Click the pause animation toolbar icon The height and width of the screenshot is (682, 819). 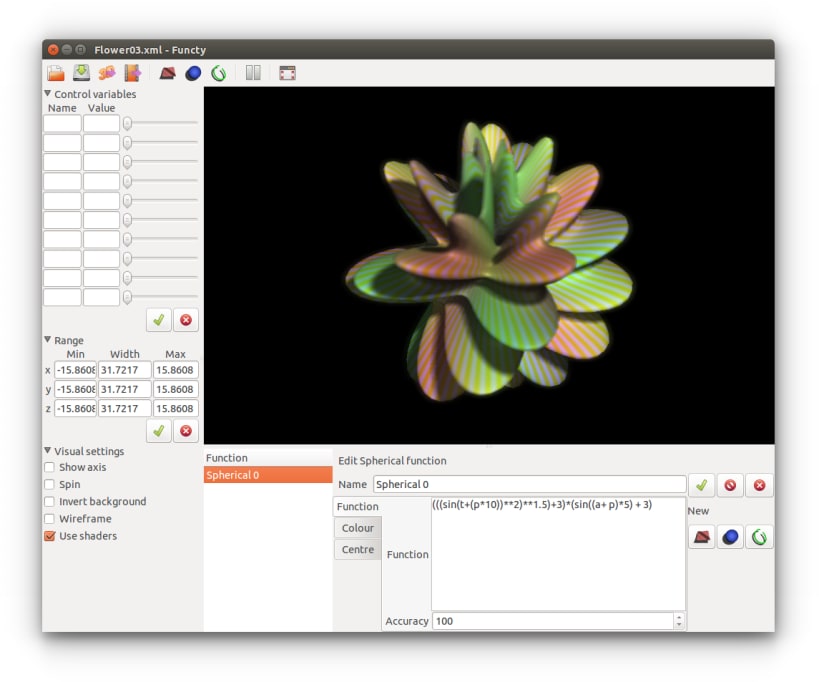click(253, 73)
